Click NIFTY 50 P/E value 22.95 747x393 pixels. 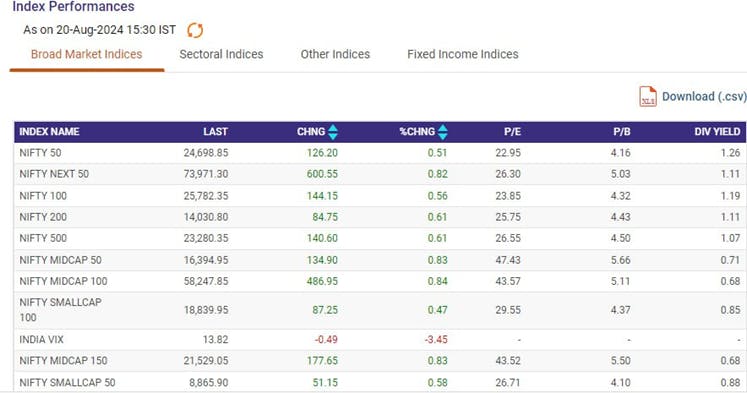[508, 153]
